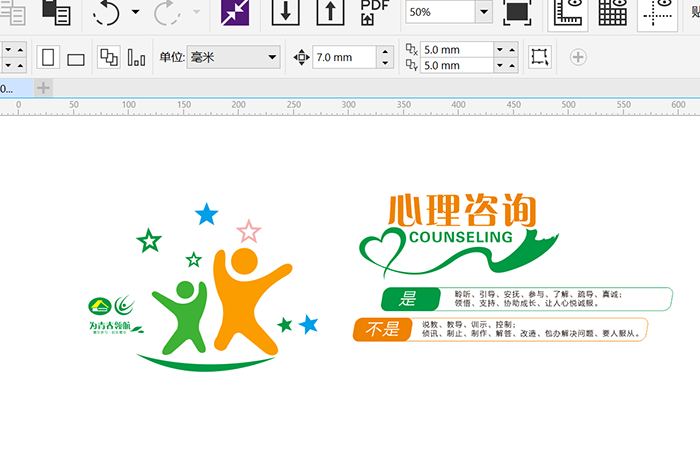Image resolution: width=700 pixels, height=452 pixels.
Task: Select the solid blue star above the figures
Action: (207, 214)
